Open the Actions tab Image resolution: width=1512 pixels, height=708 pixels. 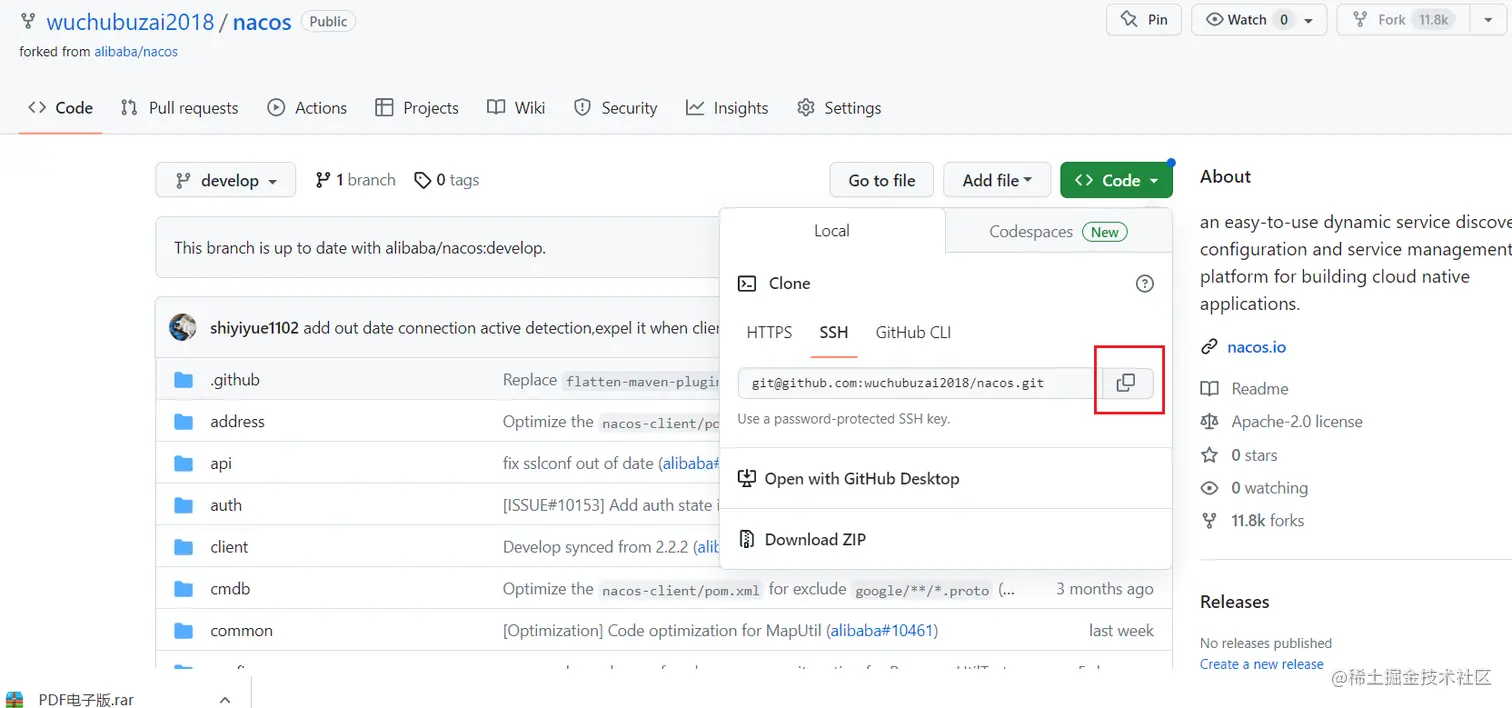pyautogui.click(x=307, y=108)
